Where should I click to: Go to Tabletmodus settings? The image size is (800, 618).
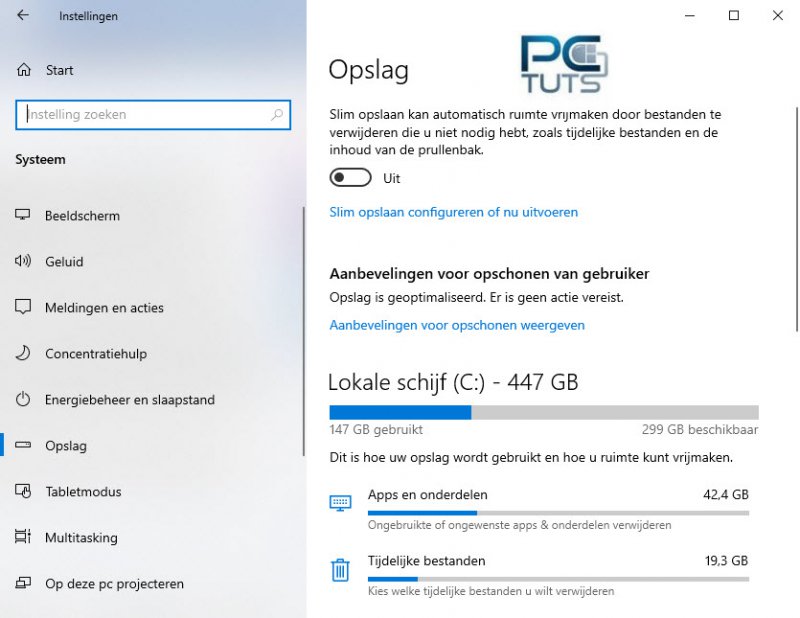point(83,492)
